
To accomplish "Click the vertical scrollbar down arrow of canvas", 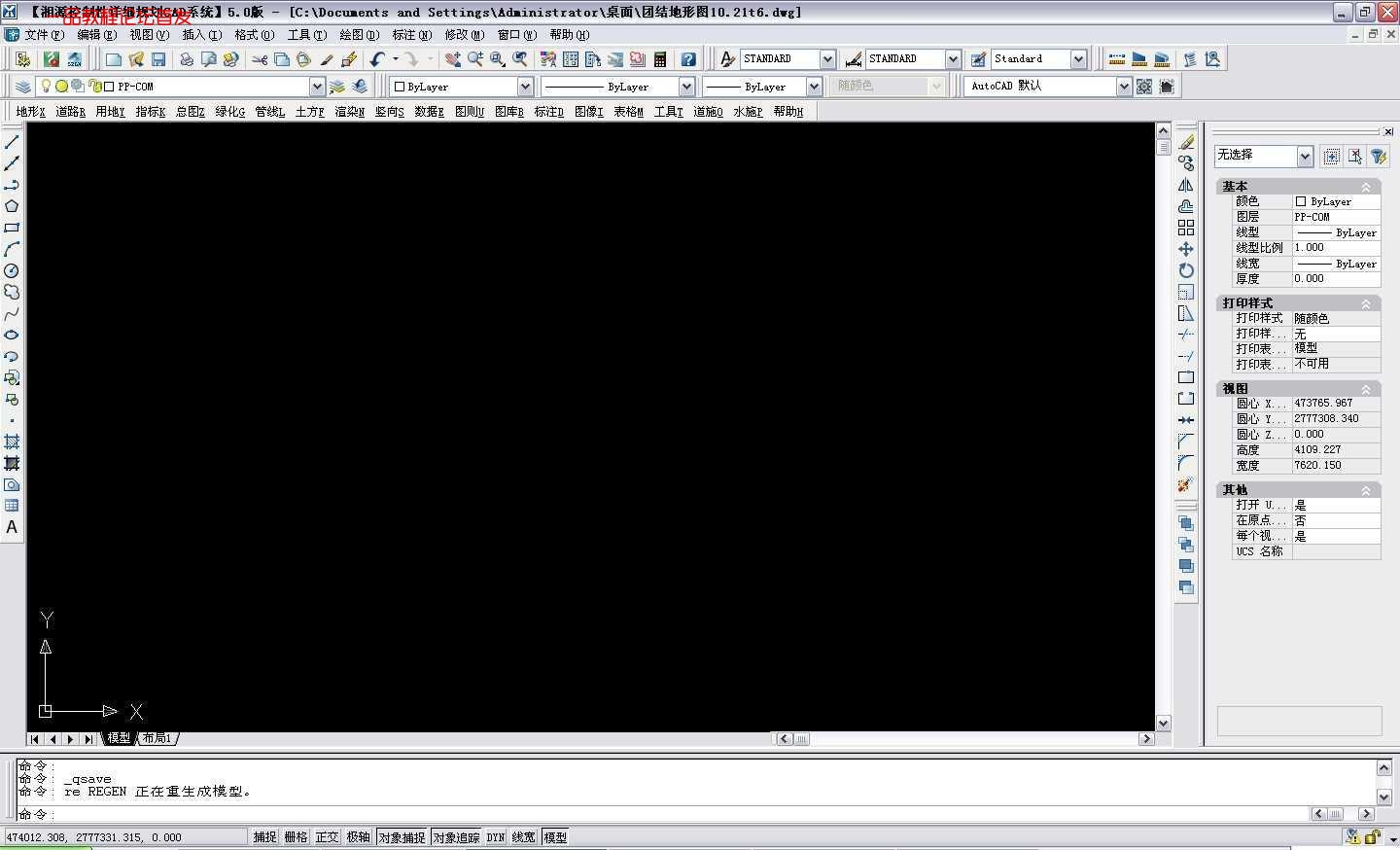I will click(x=1163, y=723).
